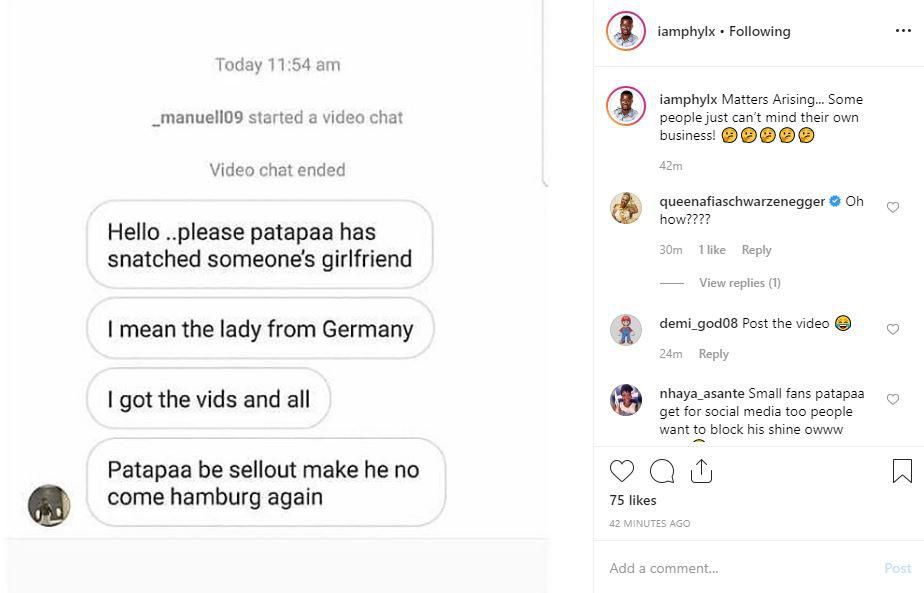Like demi_god08's comment
Viewport: 924px width, 593px height.
pos(893,329)
